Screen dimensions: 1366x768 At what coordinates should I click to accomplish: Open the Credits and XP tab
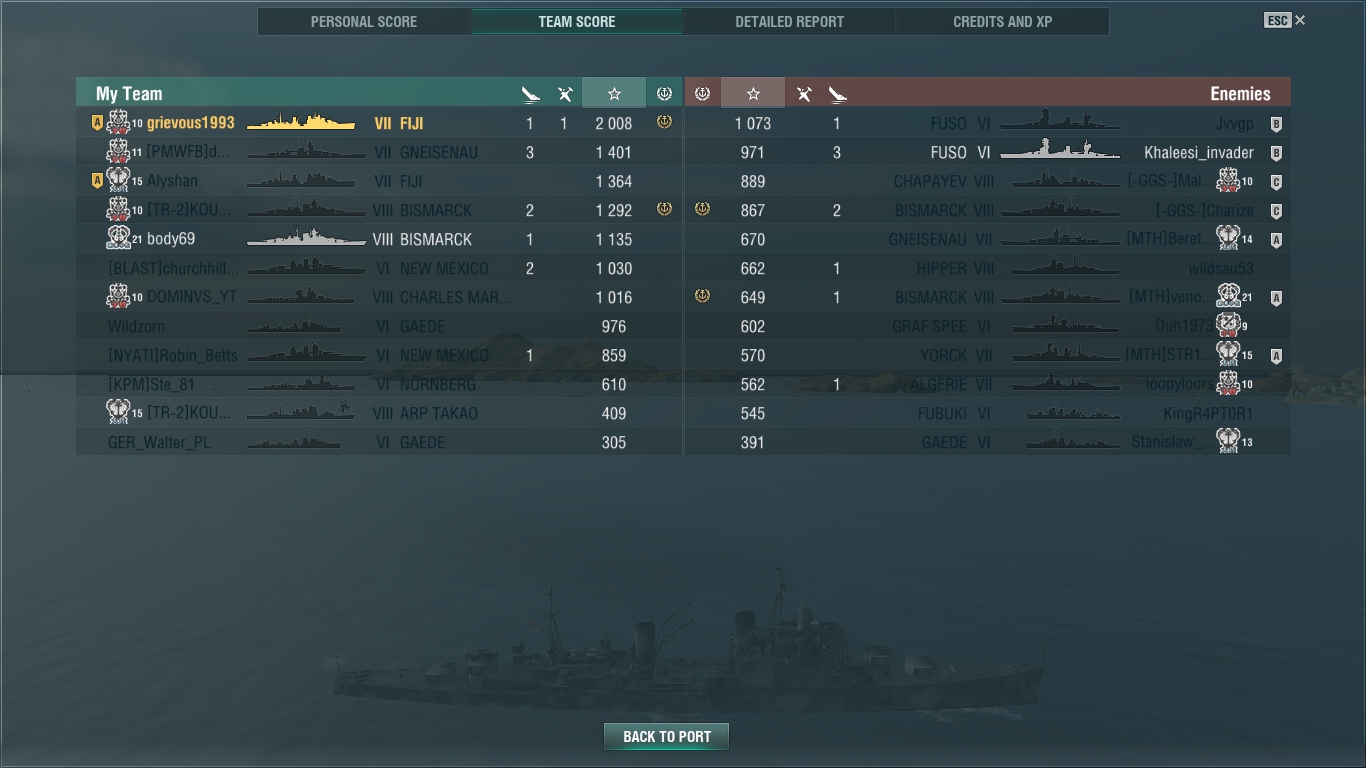pyautogui.click(x=1002, y=21)
